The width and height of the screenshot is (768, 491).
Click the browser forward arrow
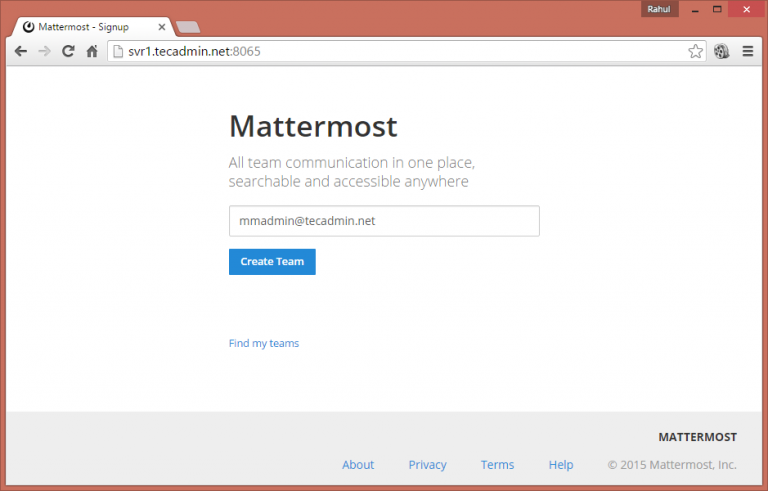pyautogui.click(x=44, y=52)
